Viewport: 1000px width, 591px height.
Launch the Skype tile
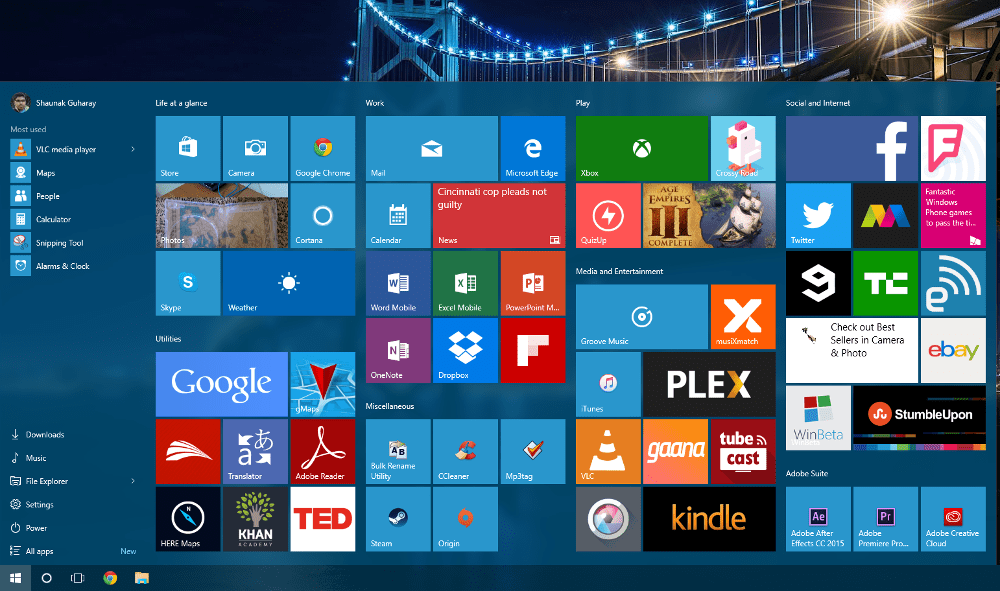pos(188,283)
